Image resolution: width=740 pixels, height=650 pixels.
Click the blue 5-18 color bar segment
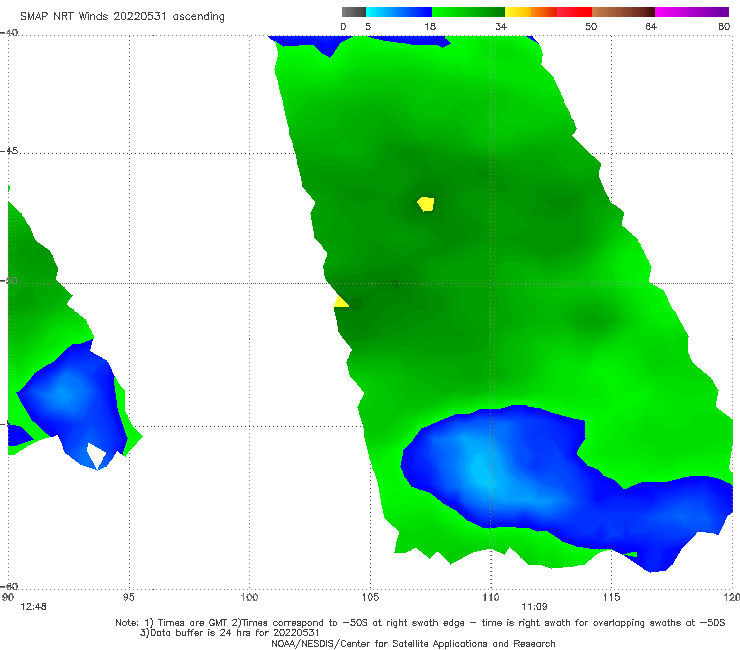click(x=399, y=12)
